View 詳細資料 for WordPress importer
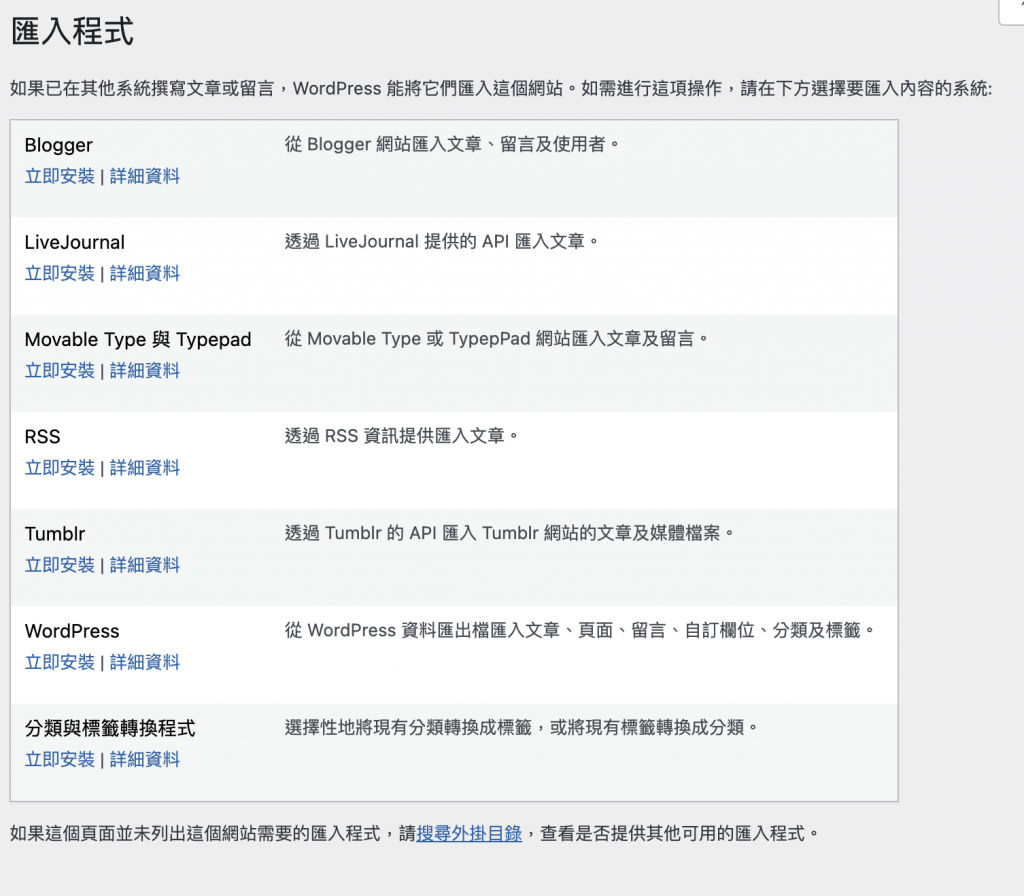 (144, 663)
